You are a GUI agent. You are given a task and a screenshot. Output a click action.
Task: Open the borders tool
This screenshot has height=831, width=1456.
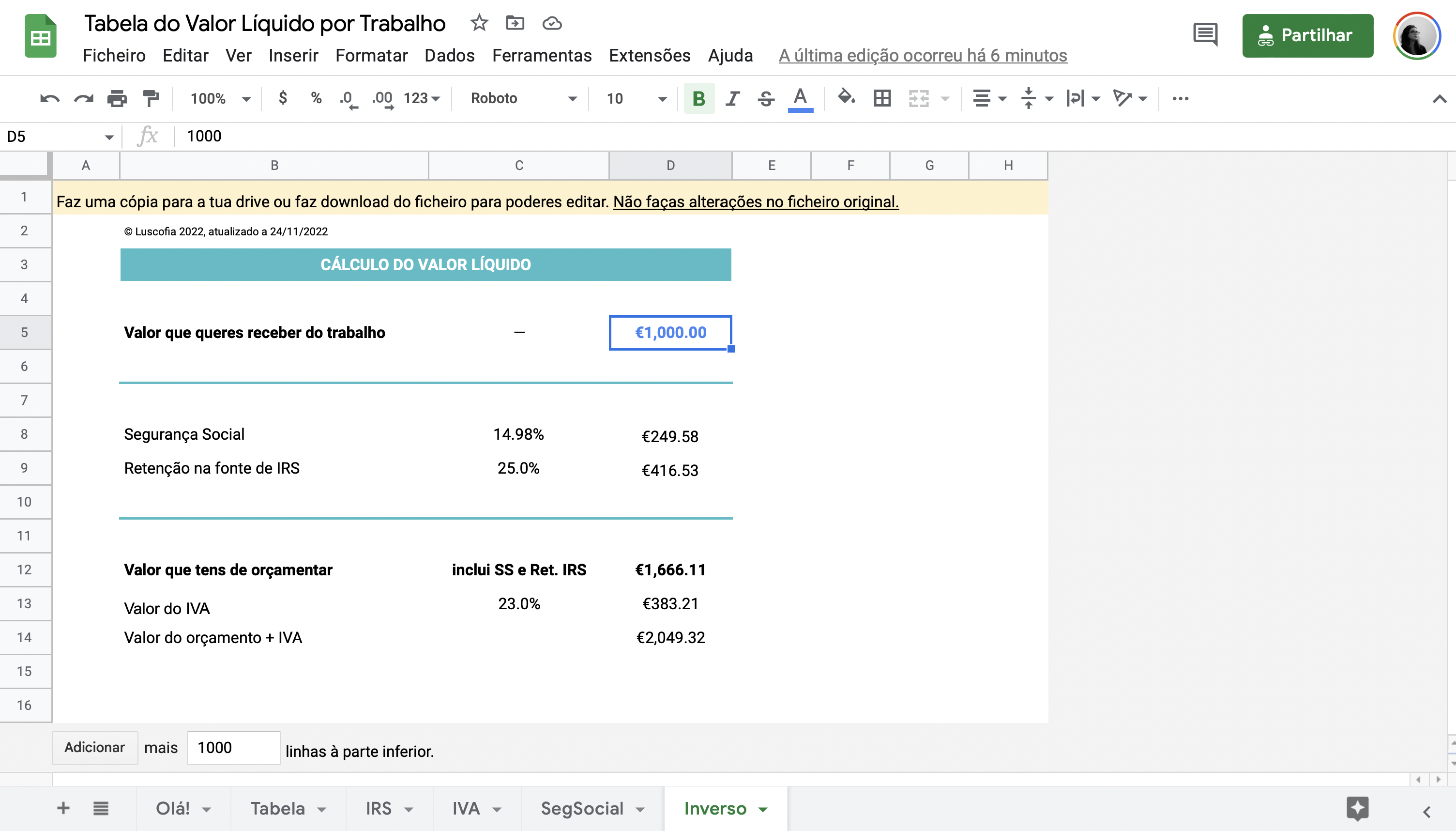point(882,99)
